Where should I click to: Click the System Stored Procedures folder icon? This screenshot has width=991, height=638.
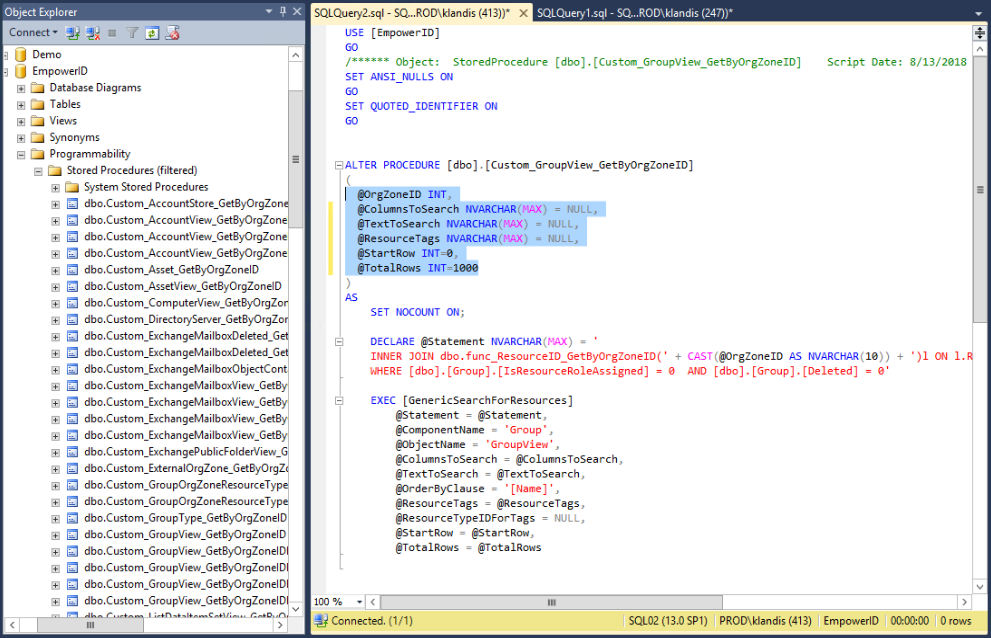click(72, 187)
